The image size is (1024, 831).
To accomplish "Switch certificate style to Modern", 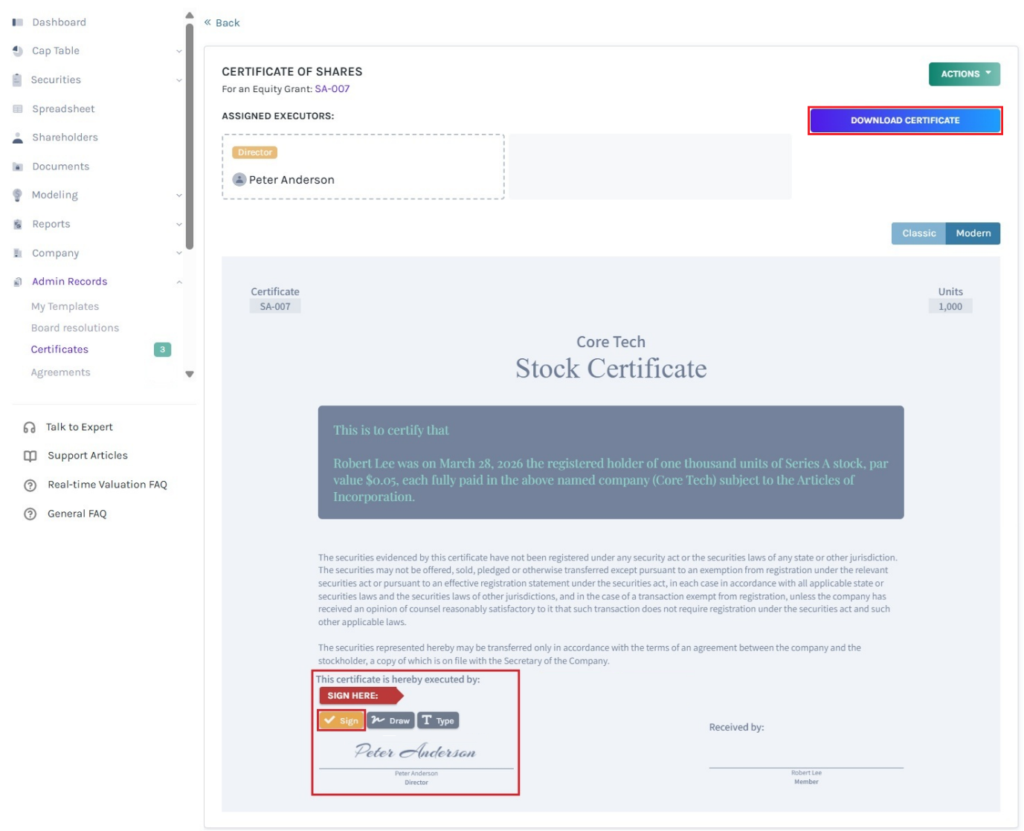I will 971,232.
